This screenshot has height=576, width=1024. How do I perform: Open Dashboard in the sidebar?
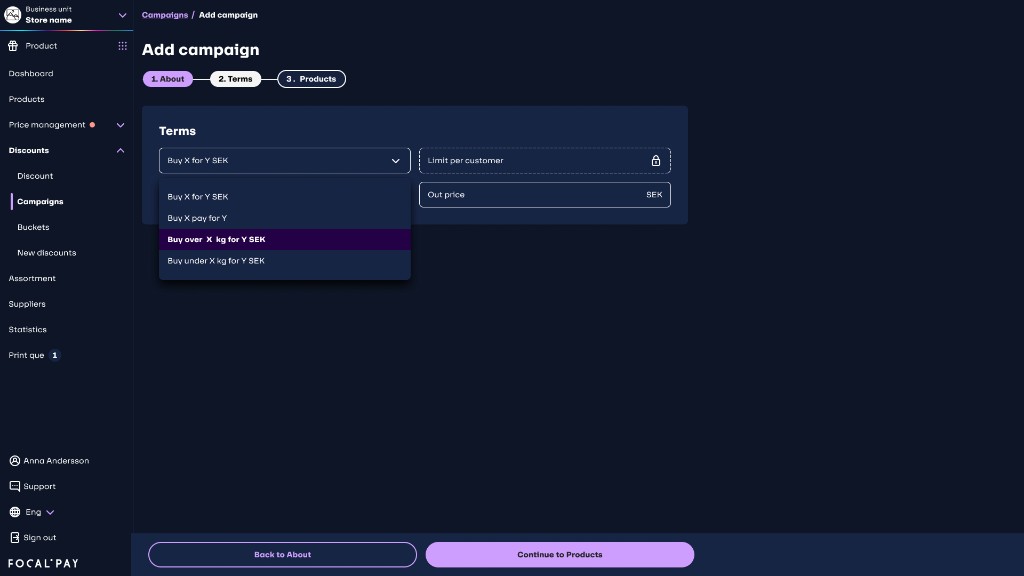coord(31,74)
